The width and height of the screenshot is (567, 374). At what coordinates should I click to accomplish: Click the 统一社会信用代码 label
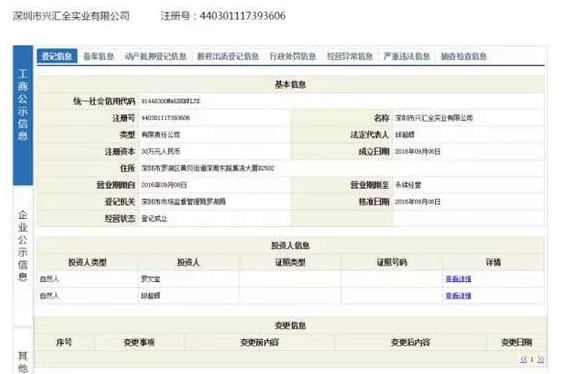tap(104, 101)
